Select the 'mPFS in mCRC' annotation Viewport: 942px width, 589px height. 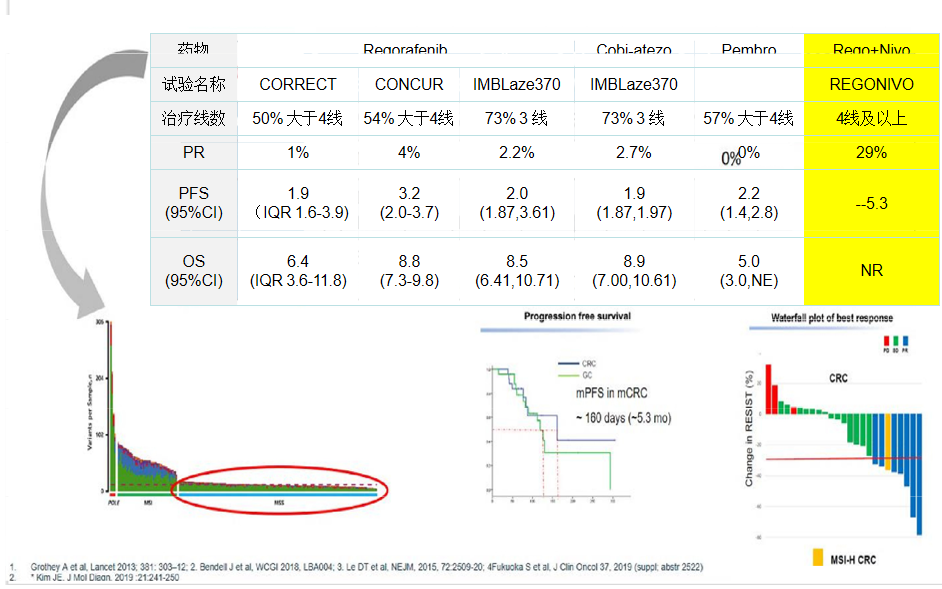(x=612, y=393)
